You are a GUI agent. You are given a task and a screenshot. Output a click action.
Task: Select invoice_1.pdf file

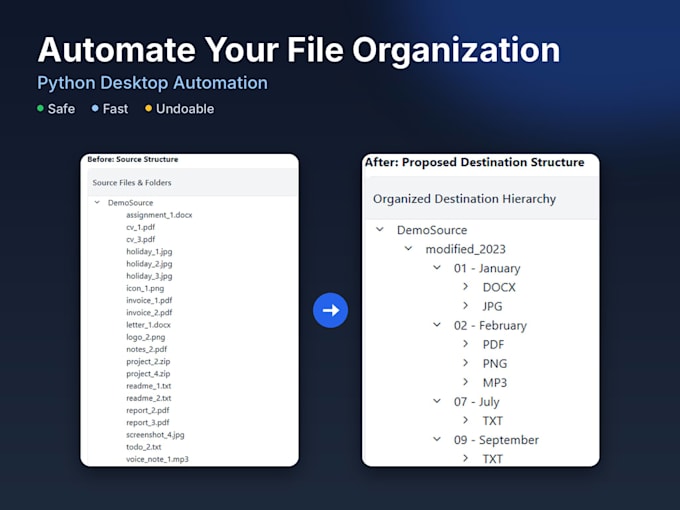coord(149,300)
